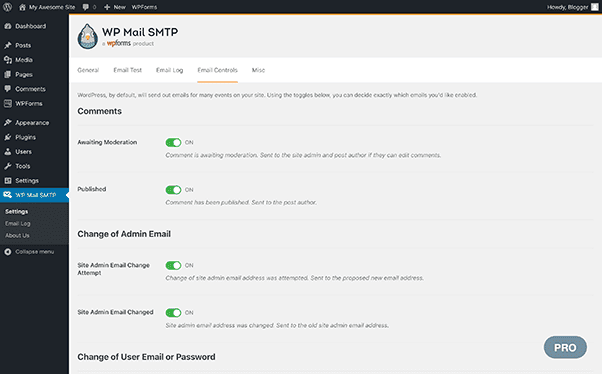This screenshot has height=374, width=602.
Task: Open Settings submenu under WP Mail SMTP
Action: (17, 212)
